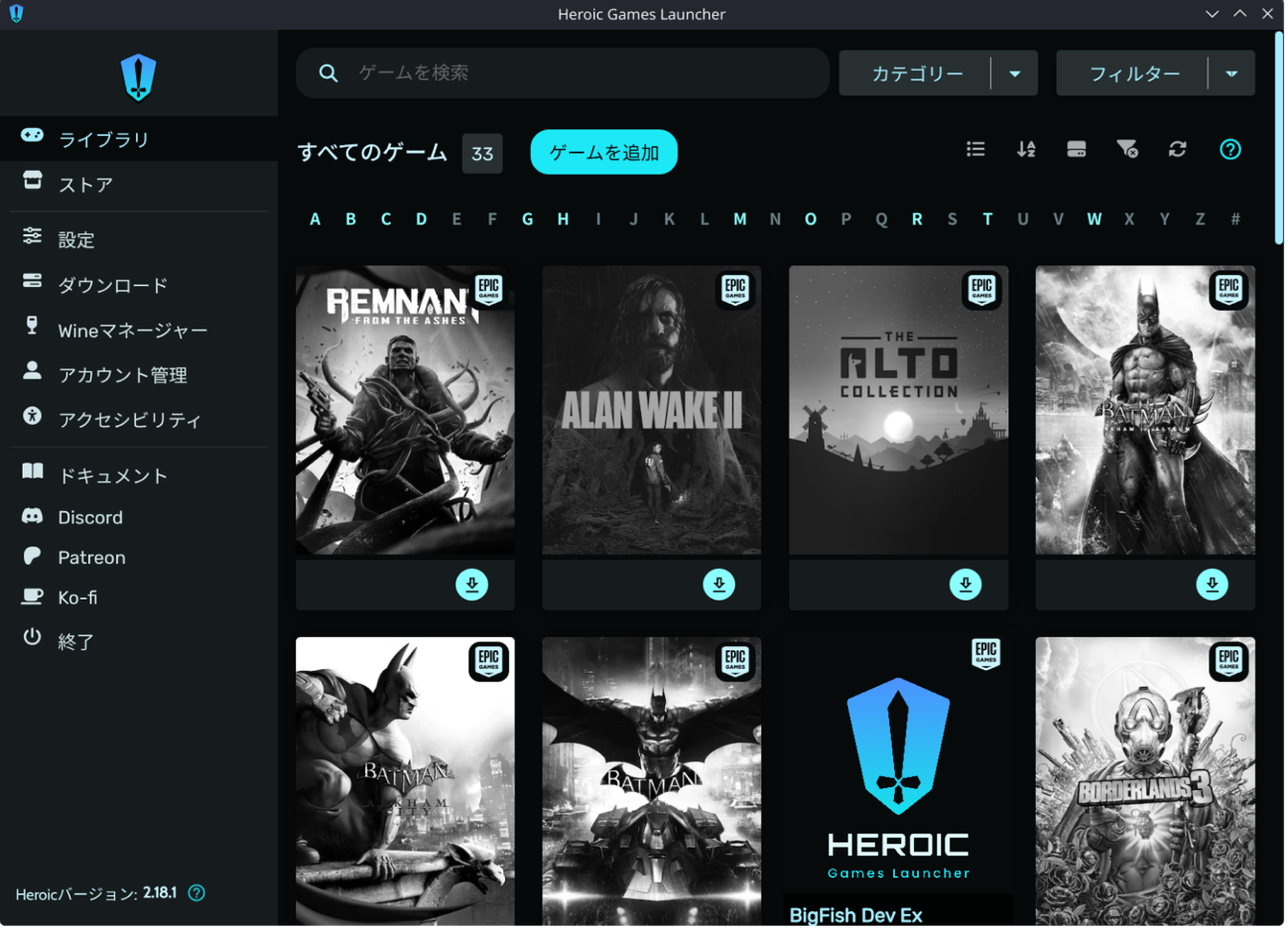This screenshot has width=1288, height=929.
Task: Click the ゲームを追加 button
Action: pos(603,152)
